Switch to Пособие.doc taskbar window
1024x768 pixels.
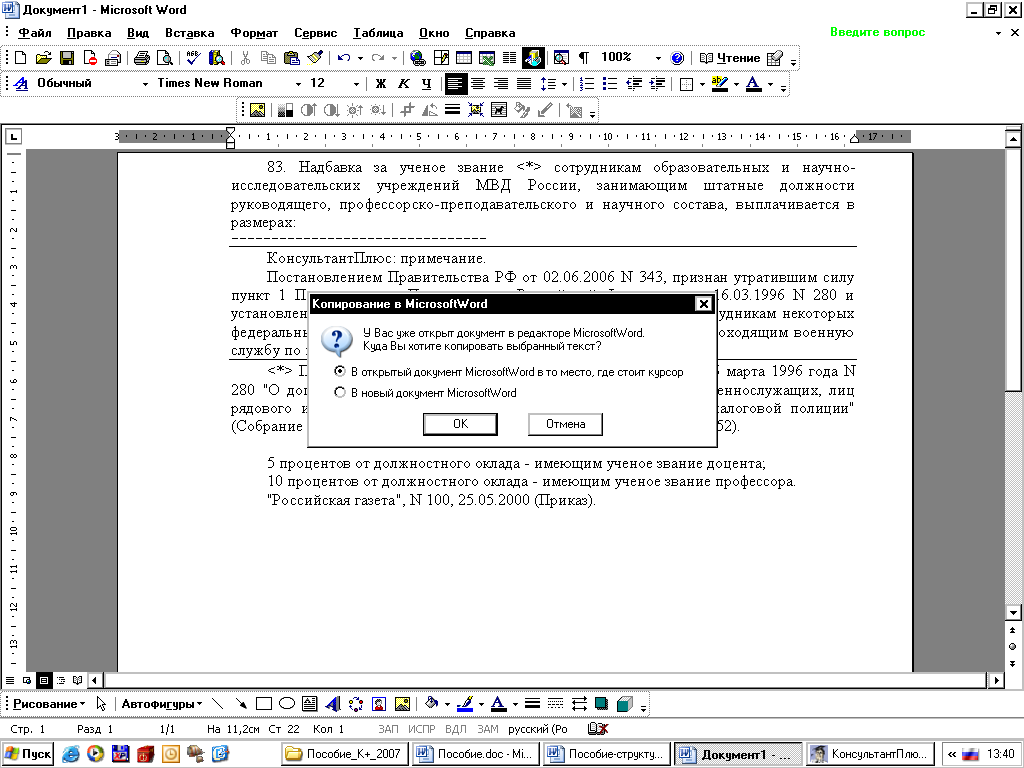476,754
